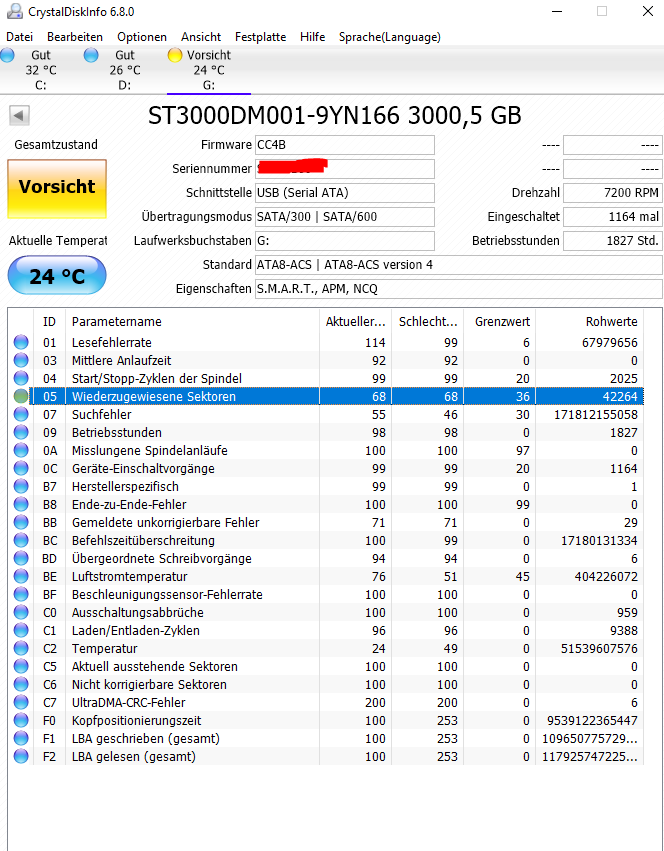Click the Standard field ATA8-ACS version 4

pos(459,265)
